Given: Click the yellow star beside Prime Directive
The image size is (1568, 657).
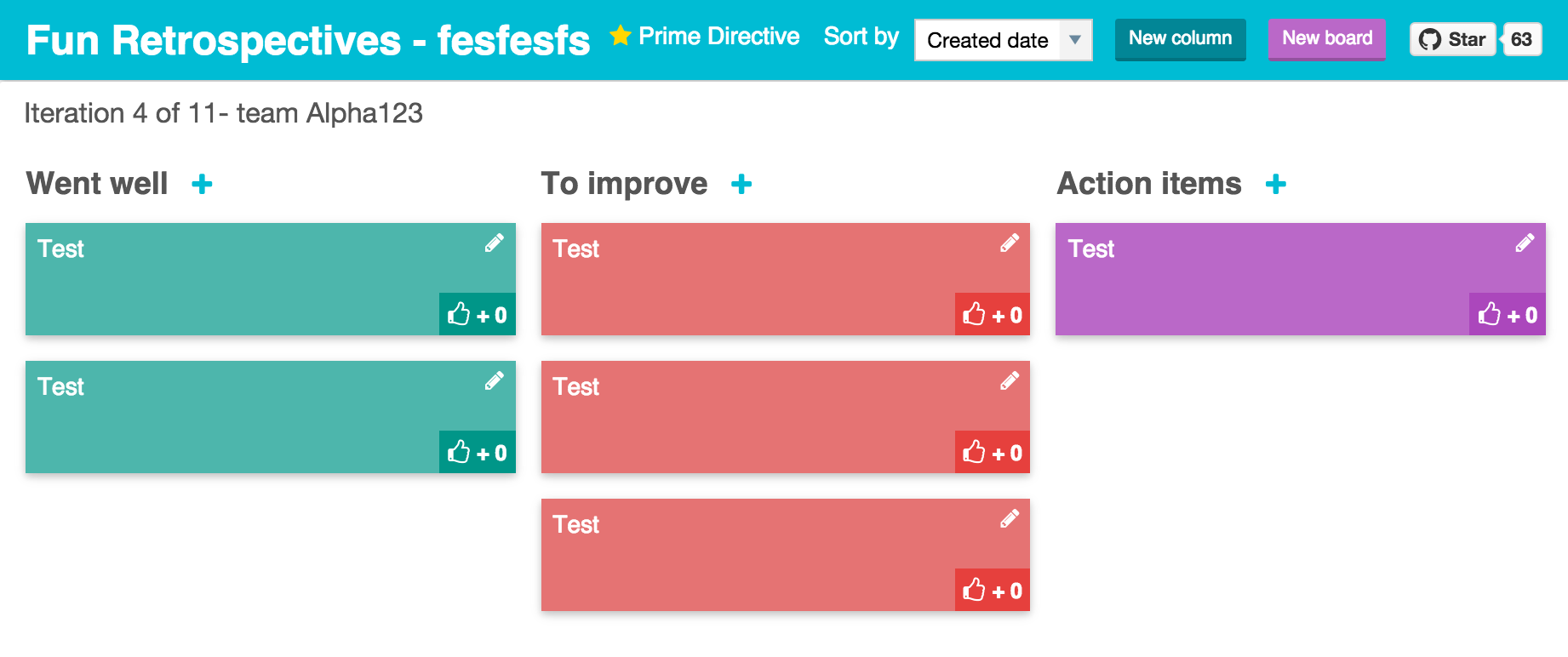Looking at the screenshot, I should (x=619, y=36).
